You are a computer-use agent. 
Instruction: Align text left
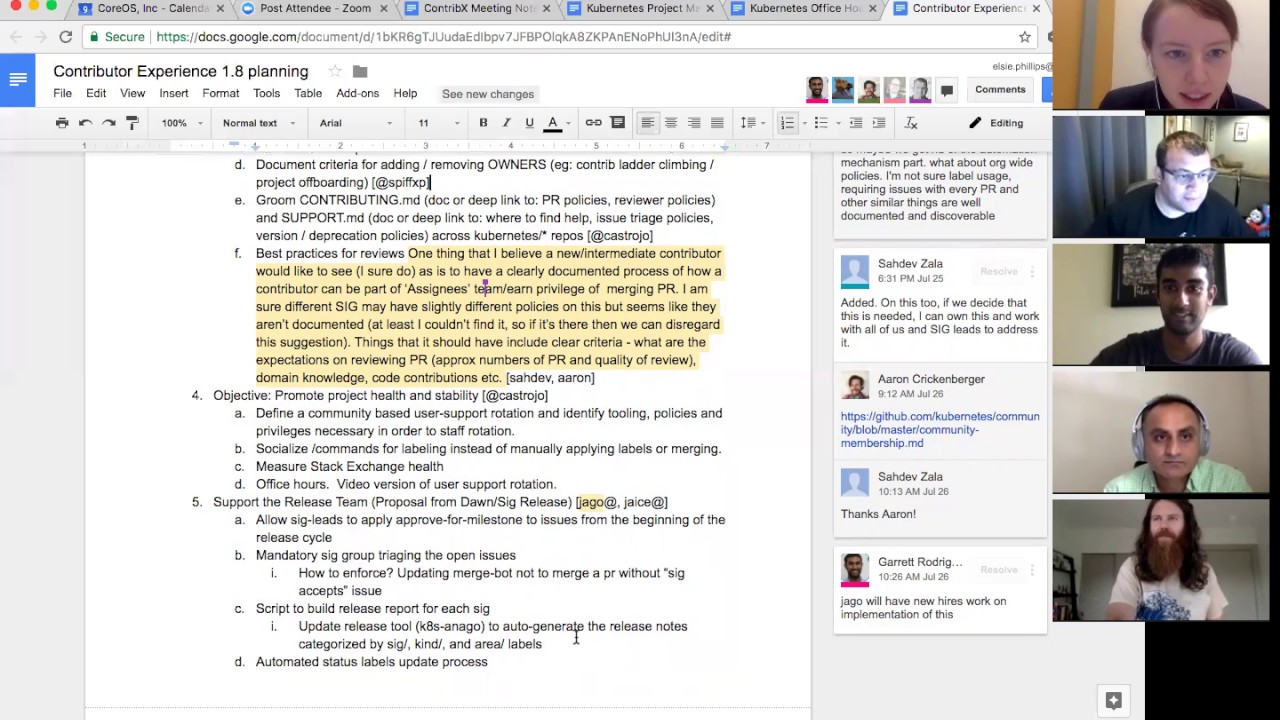[647, 123]
